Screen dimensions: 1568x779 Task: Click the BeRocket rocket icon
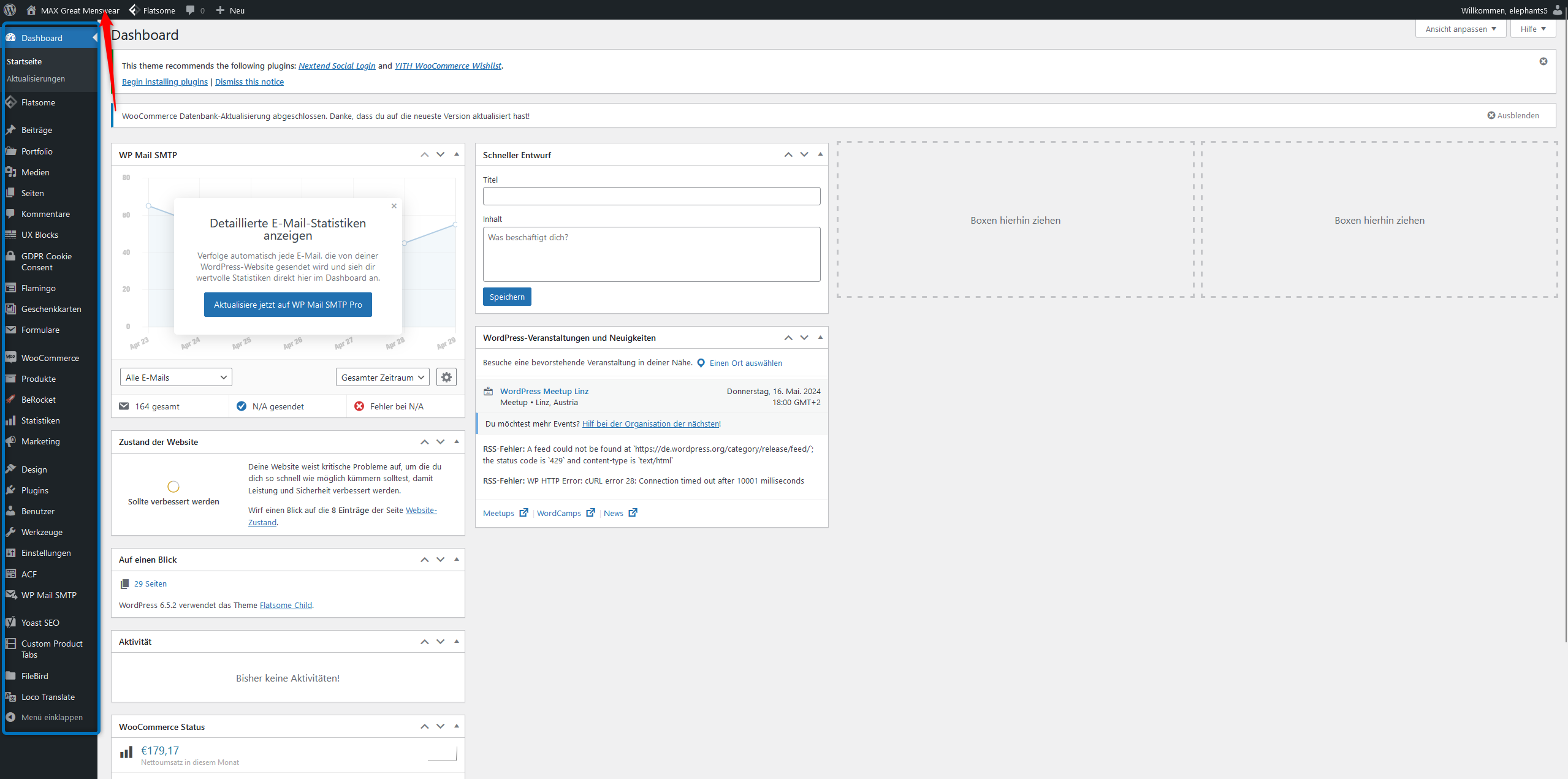click(x=10, y=400)
